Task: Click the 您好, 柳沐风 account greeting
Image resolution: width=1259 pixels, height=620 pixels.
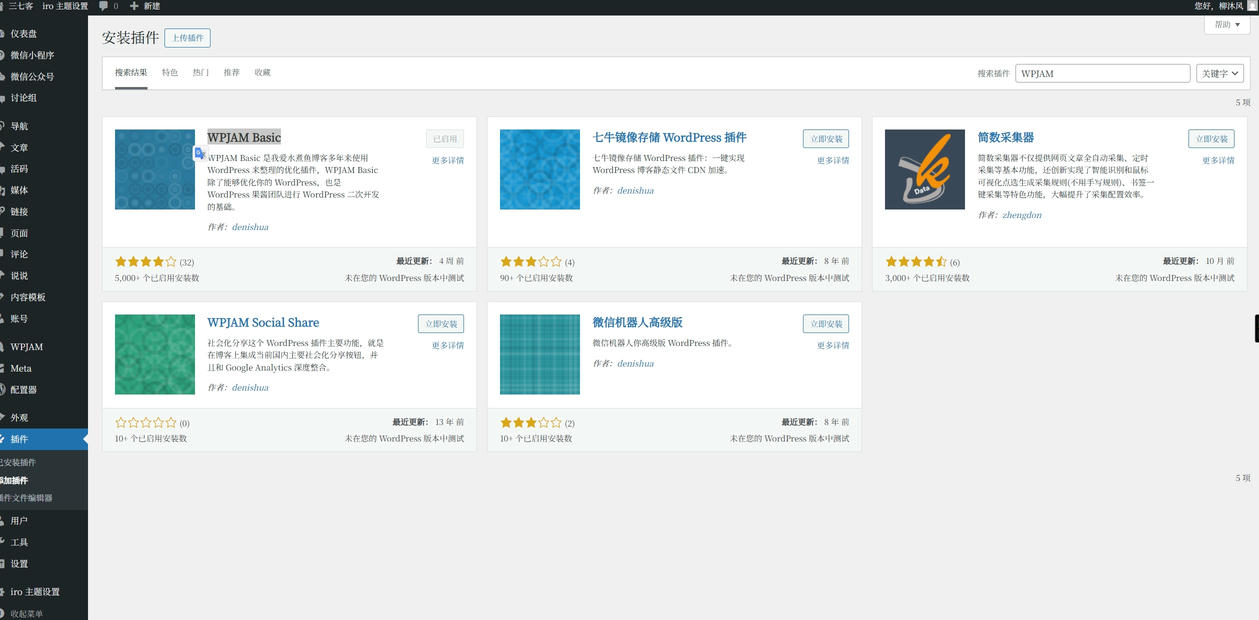Action: click(x=1219, y=6)
